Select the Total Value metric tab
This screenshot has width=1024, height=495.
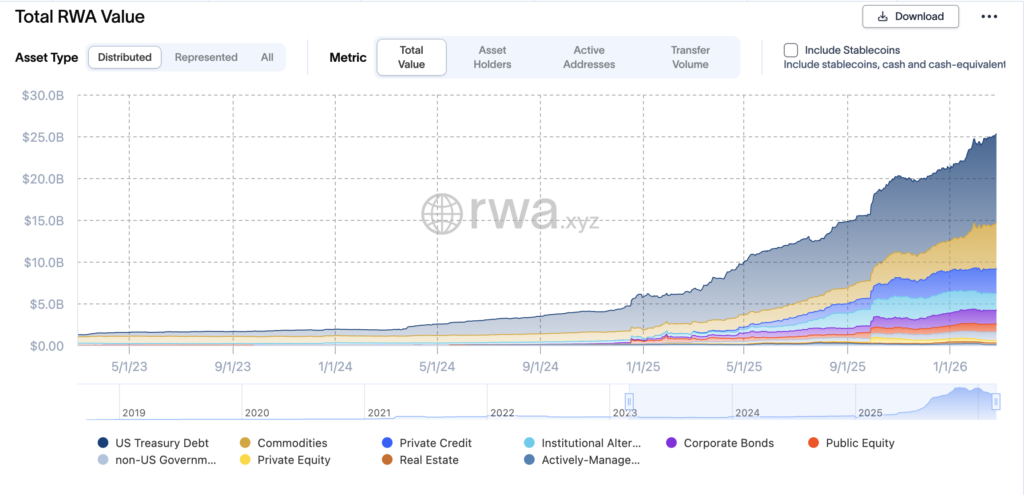point(411,57)
